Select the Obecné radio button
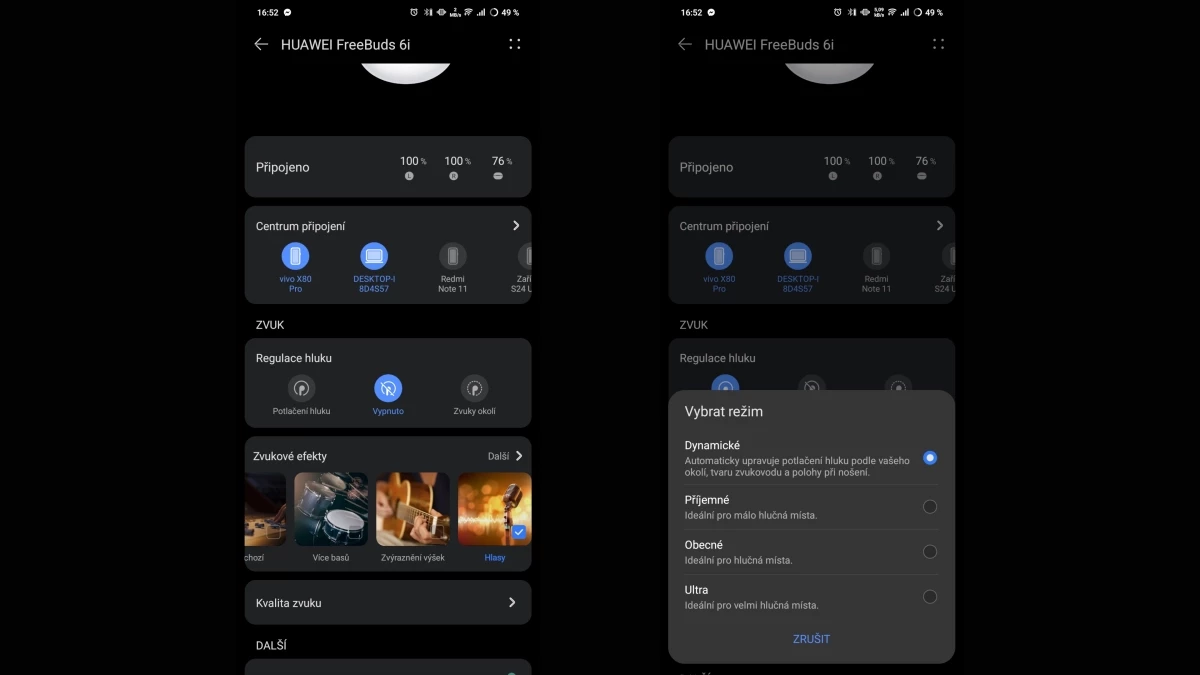Image resolution: width=1200 pixels, height=675 pixels. point(930,552)
